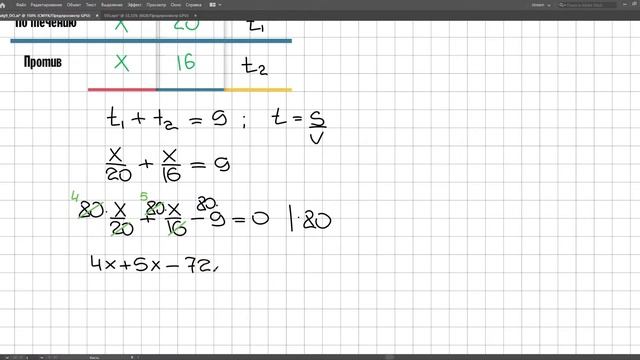Click the 't = S/V' formula
Image resolution: width=640 pixels, height=360 pixels.
click(x=299, y=127)
